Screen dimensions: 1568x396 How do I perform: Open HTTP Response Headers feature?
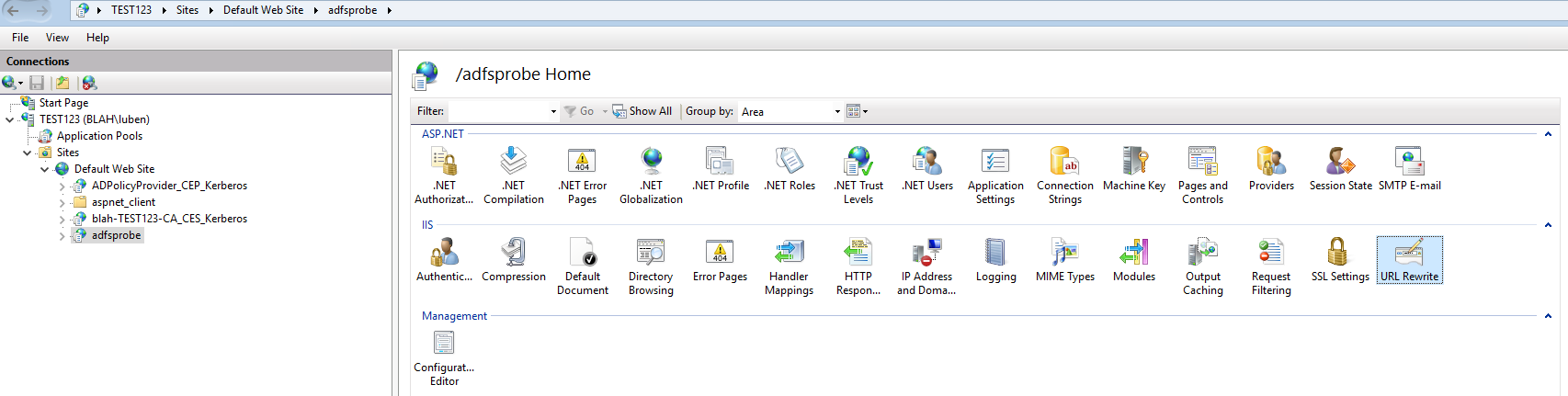point(858,266)
